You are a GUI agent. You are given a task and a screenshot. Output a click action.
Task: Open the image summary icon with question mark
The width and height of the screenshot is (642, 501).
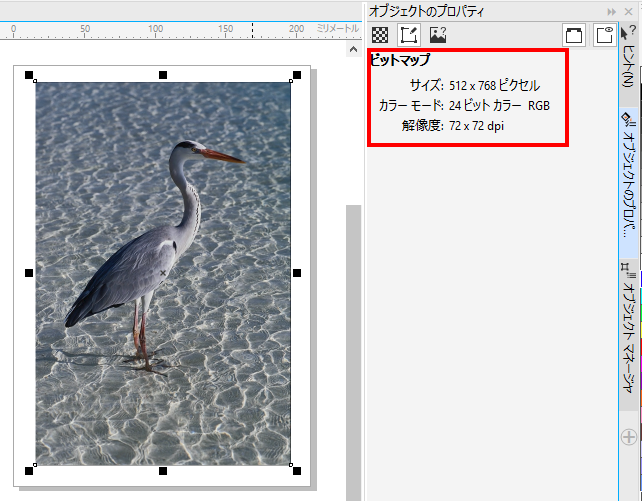point(438,35)
